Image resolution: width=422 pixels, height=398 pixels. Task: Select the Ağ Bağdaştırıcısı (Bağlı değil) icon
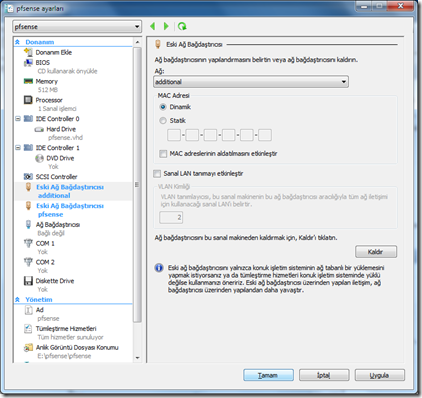coord(28,225)
